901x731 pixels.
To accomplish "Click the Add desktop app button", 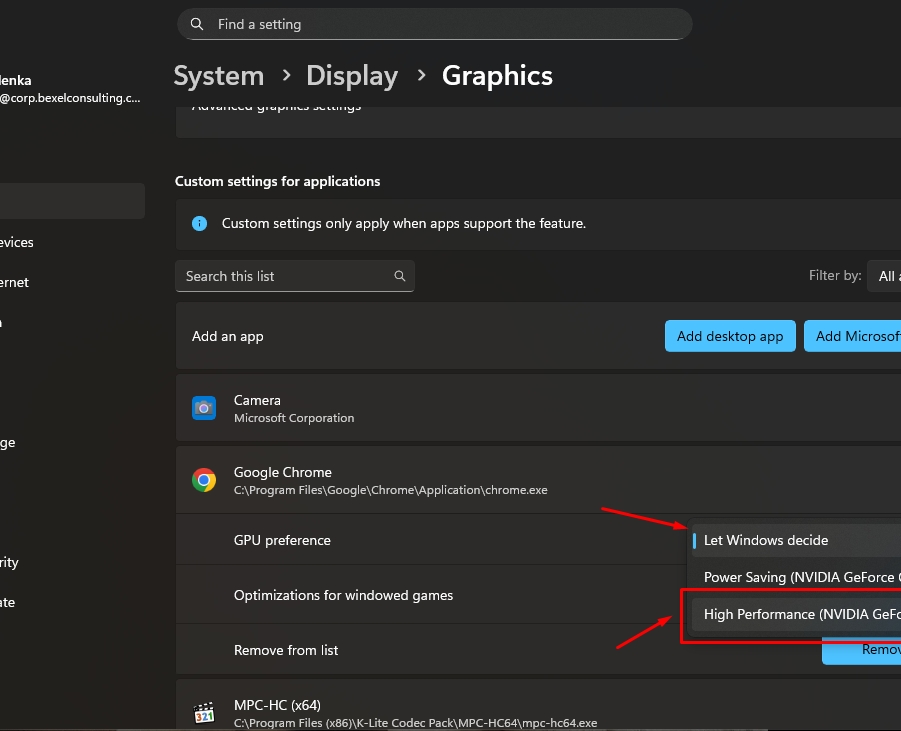I will tap(730, 336).
